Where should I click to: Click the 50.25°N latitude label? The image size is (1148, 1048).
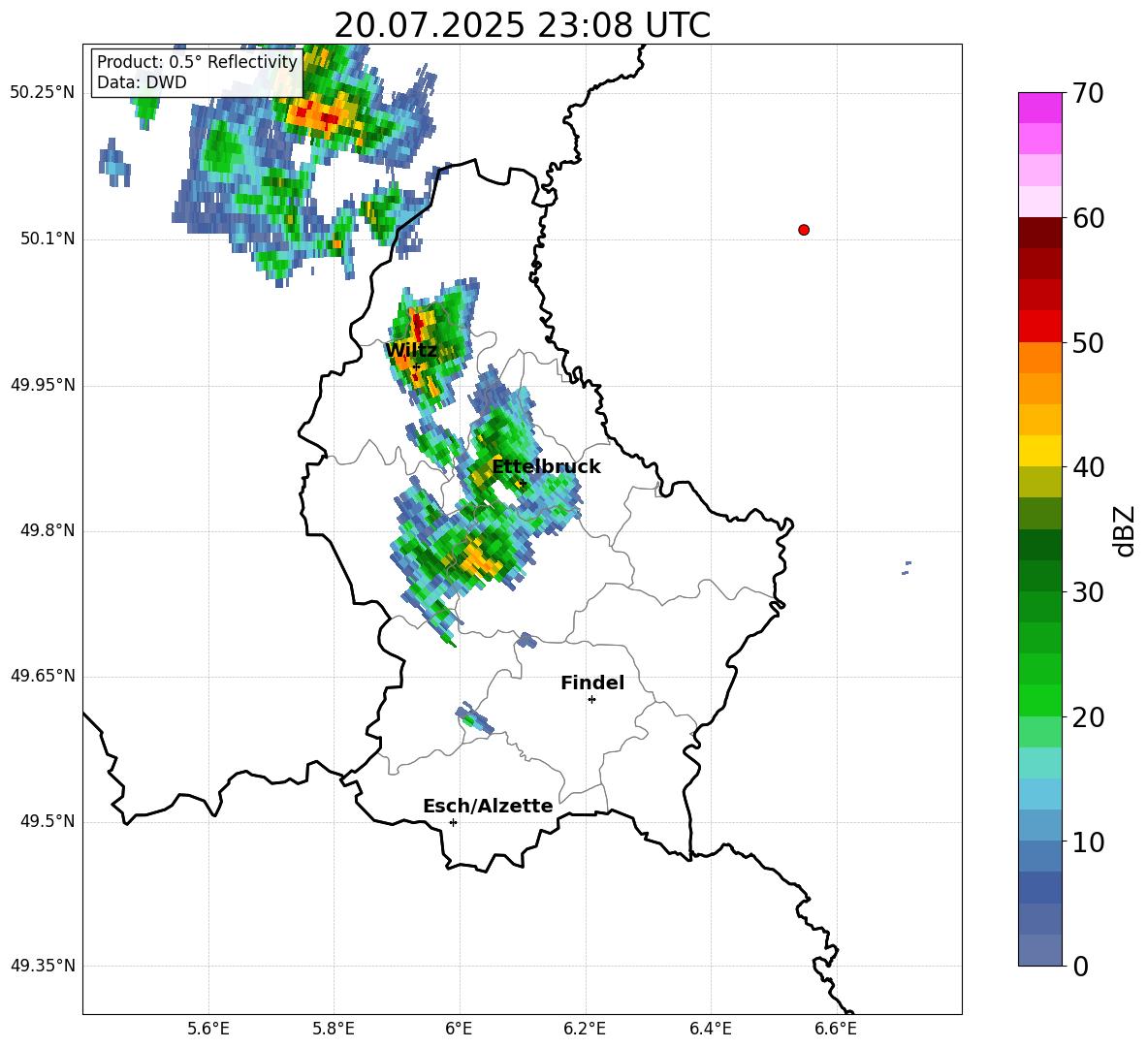tap(43, 93)
